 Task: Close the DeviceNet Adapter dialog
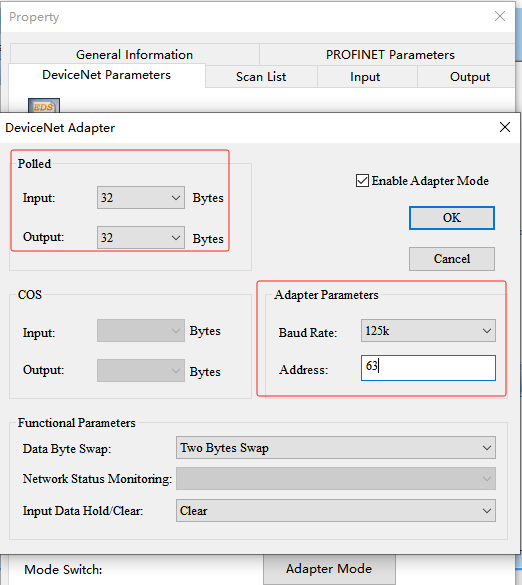(x=504, y=127)
